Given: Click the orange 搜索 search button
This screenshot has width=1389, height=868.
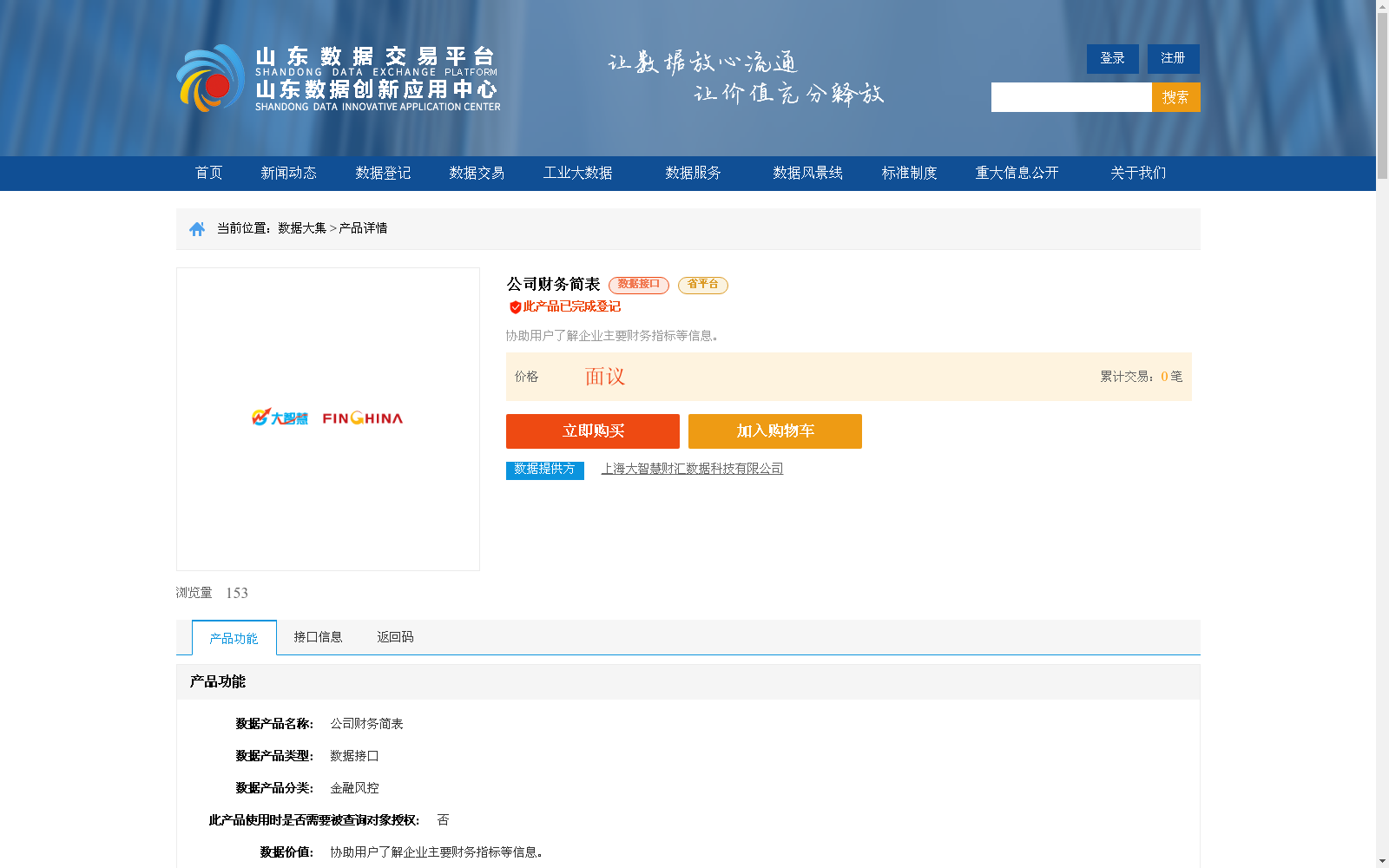Looking at the screenshot, I should (1175, 97).
